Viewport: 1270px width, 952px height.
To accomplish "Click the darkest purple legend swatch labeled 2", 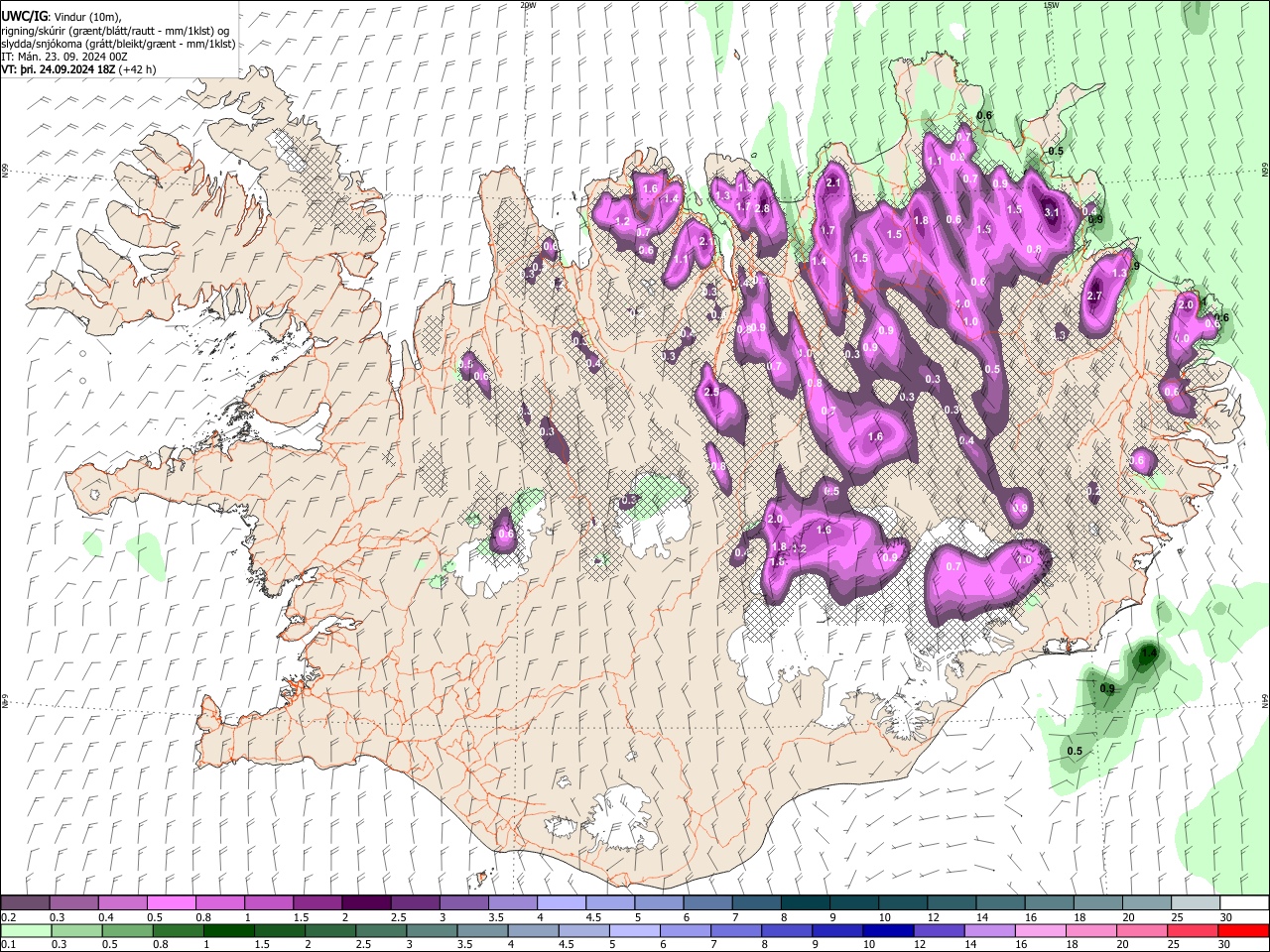I will point(365,902).
